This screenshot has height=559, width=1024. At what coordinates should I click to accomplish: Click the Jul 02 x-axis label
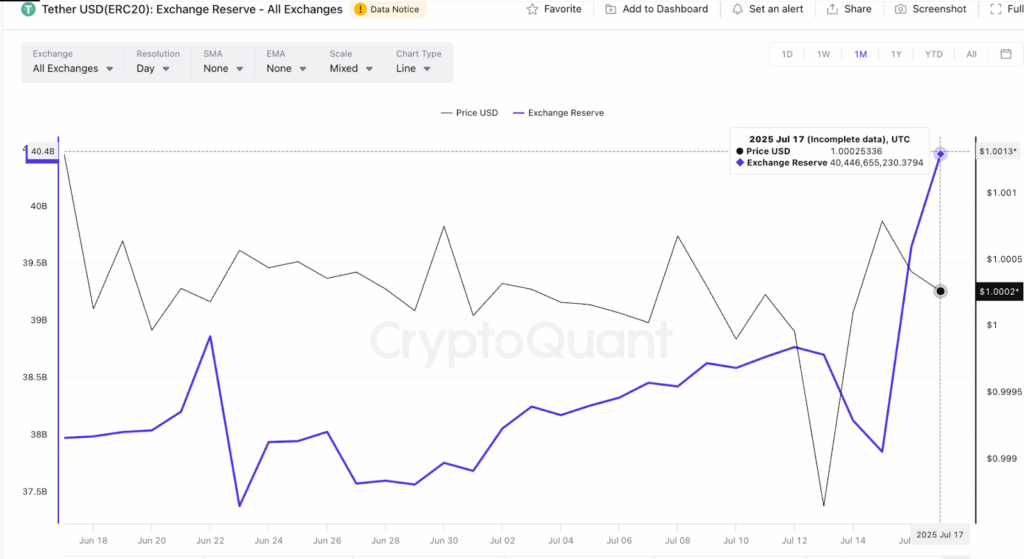point(502,541)
